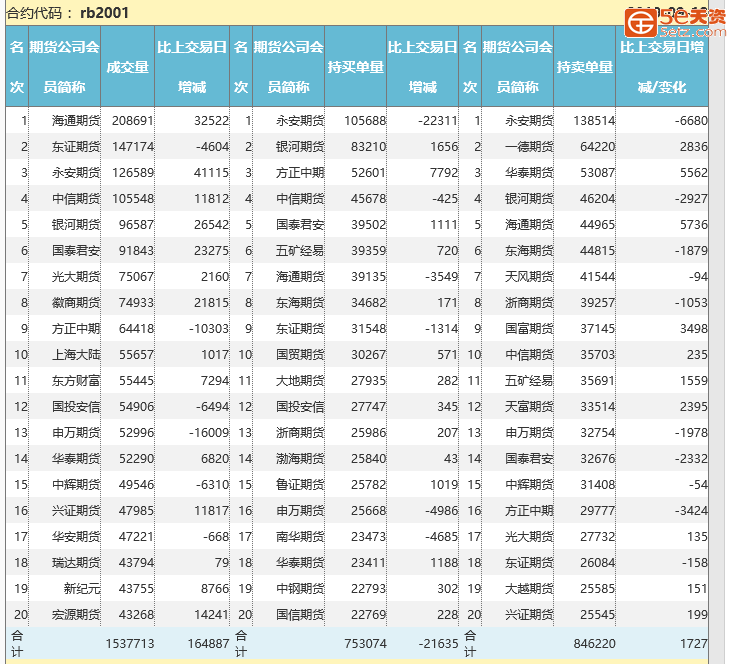Click total long positions 753074
732x664 pixels.
tap(366, 643)
